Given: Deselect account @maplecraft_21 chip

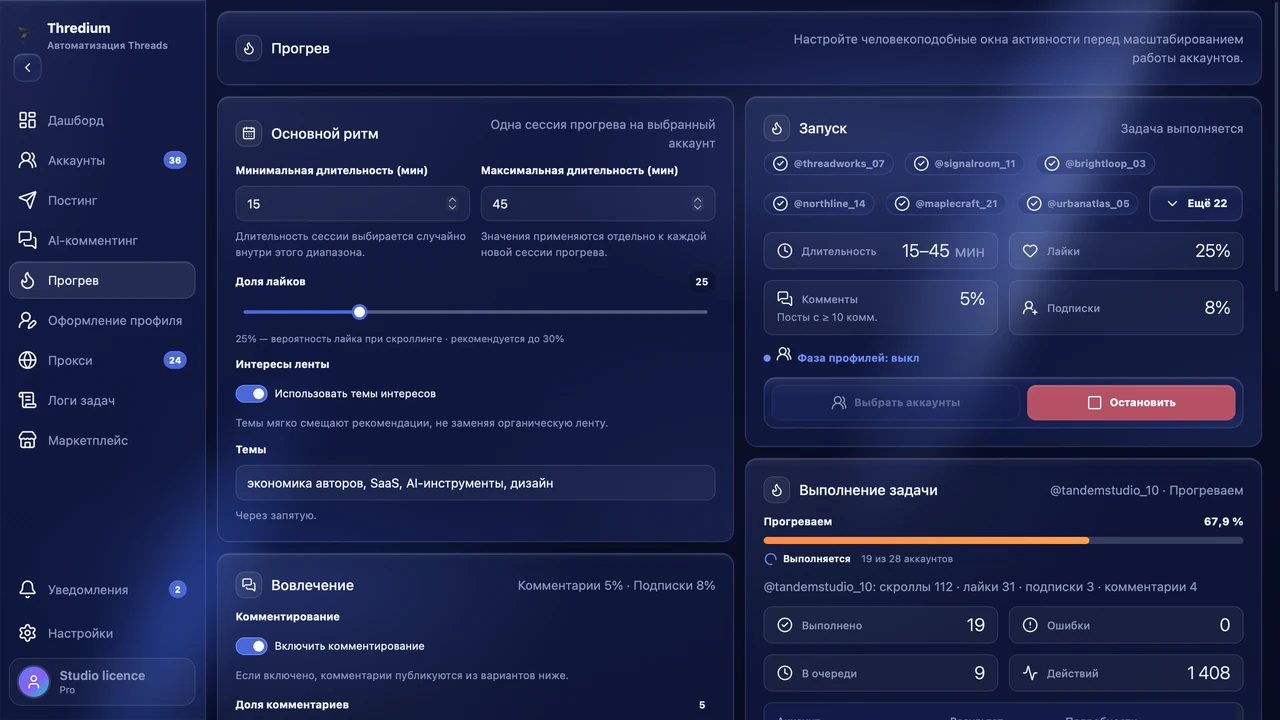Looking at the screenshot, I should 946,203.
